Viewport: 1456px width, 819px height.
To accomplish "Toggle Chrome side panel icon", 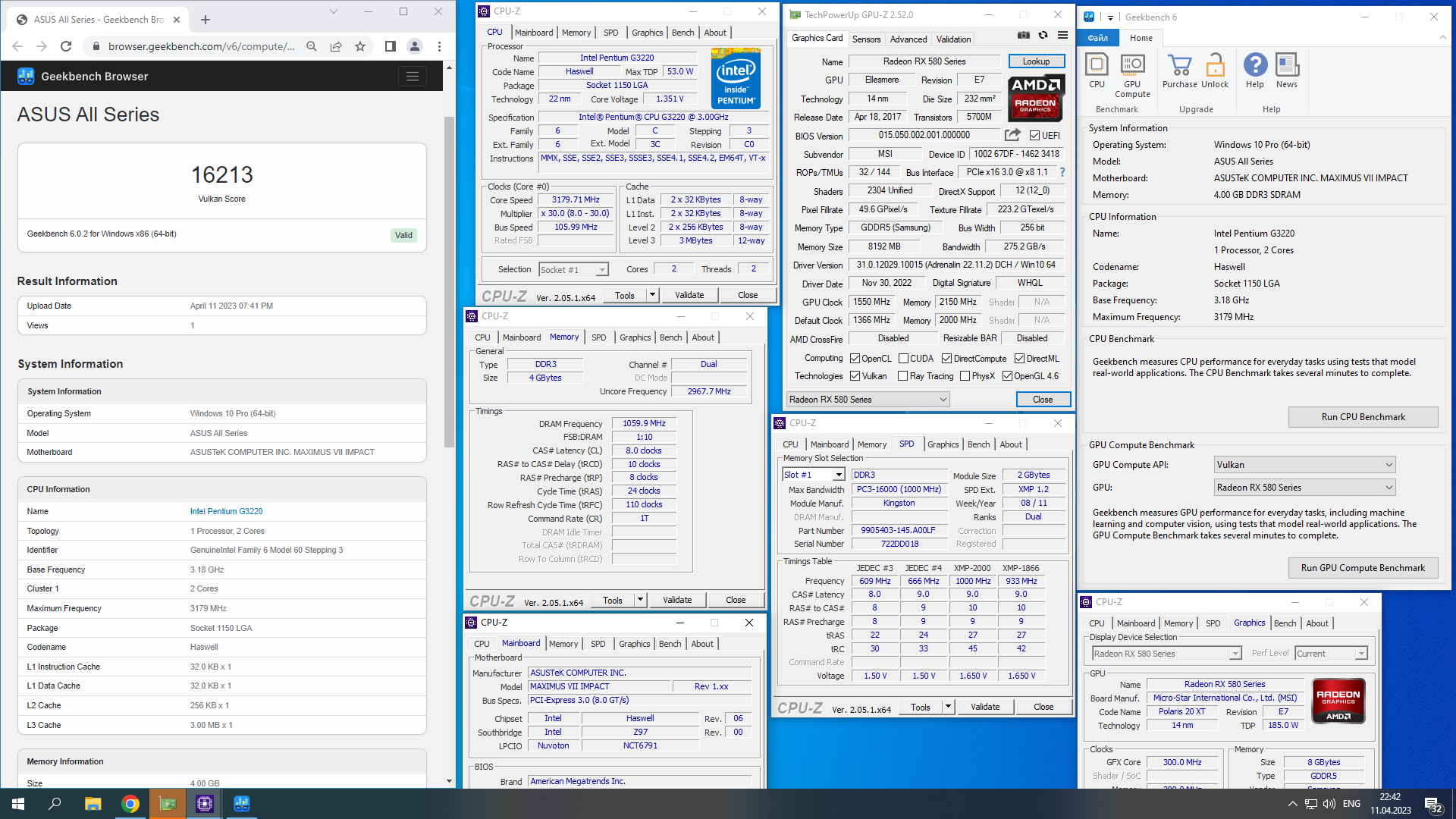I will click(391, 46).
